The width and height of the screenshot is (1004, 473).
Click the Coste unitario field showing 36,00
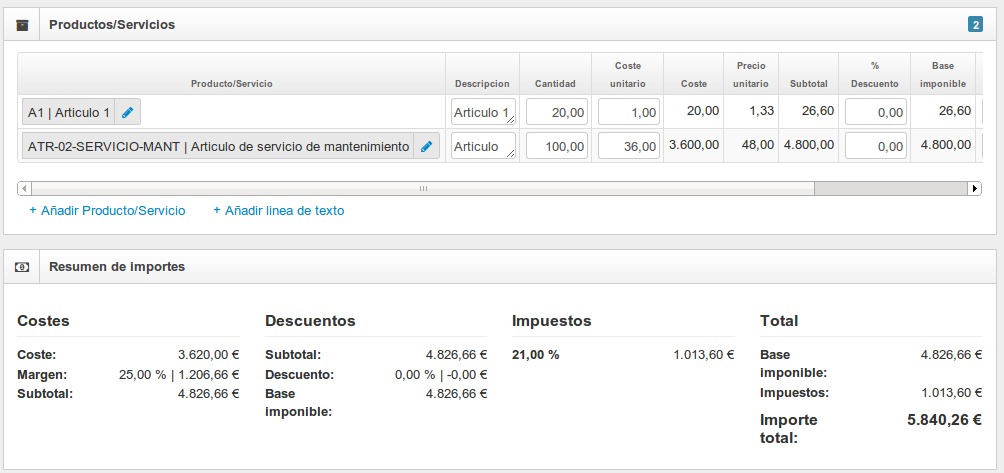(629, 145)
